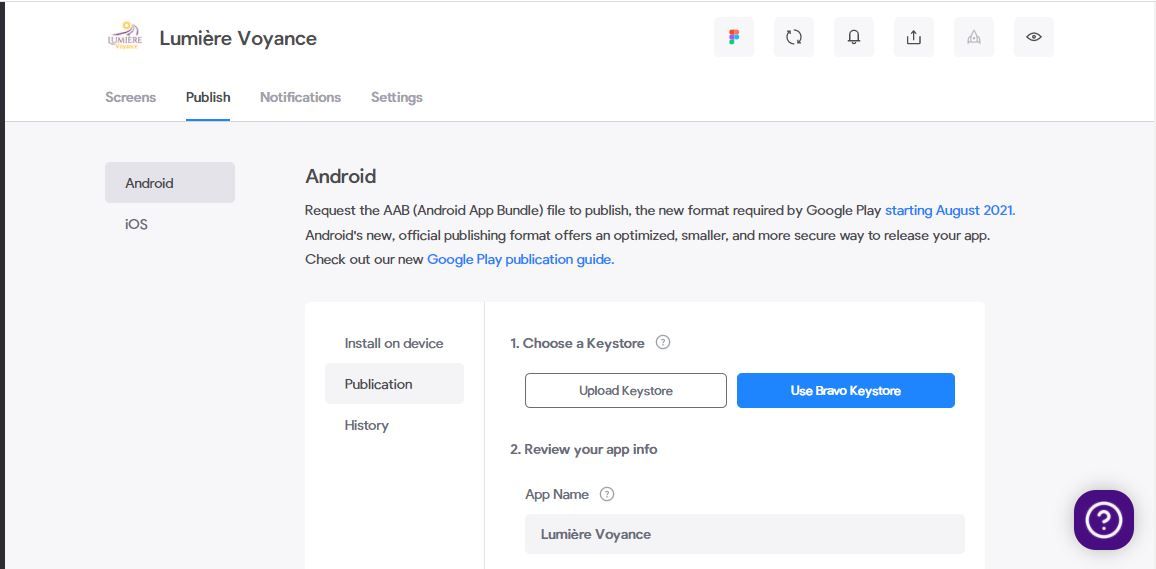Click the rocket publish icon
Viewport: 1156px width, 569px height.
coord(973,37)
